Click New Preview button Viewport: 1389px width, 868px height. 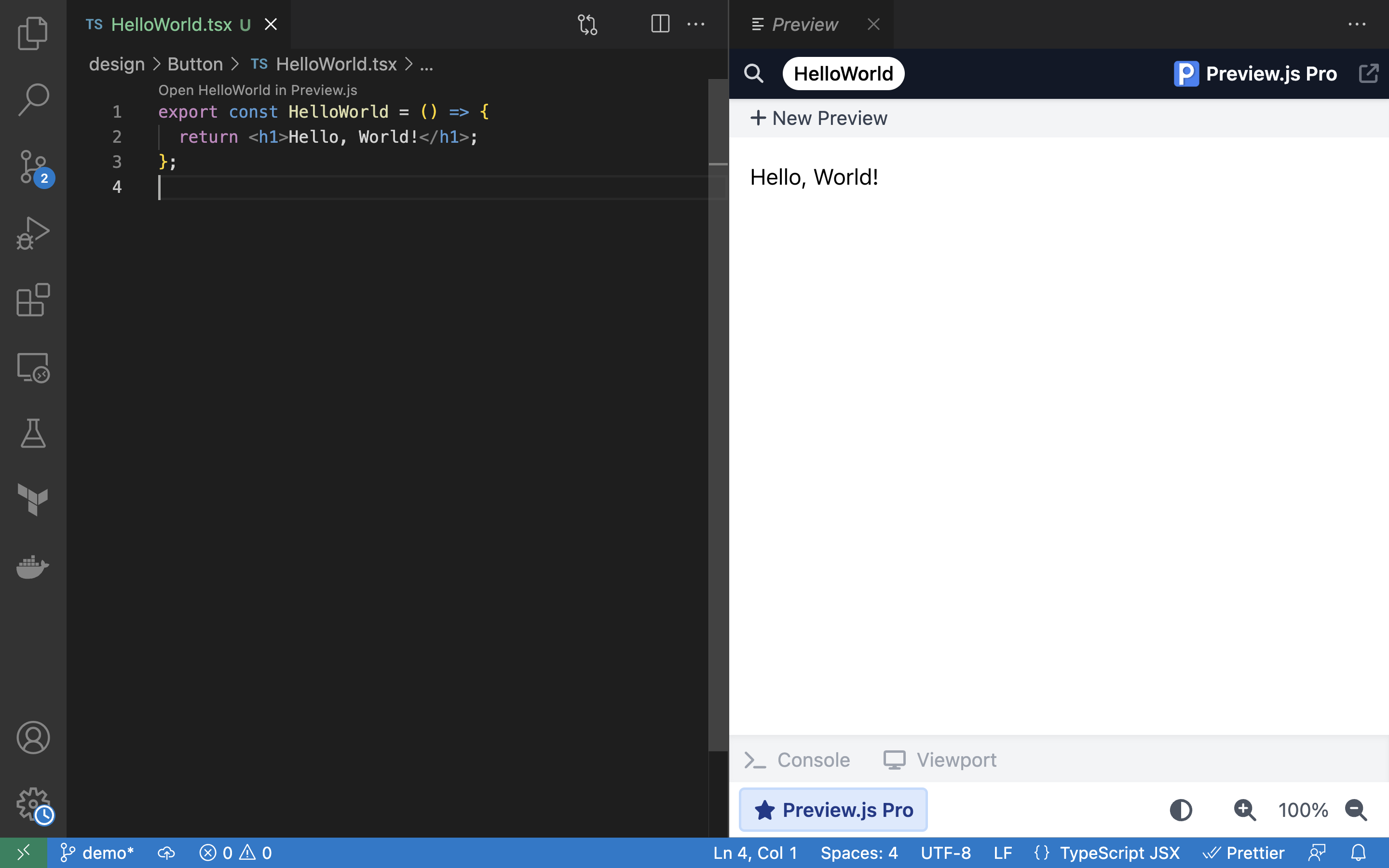818,118
